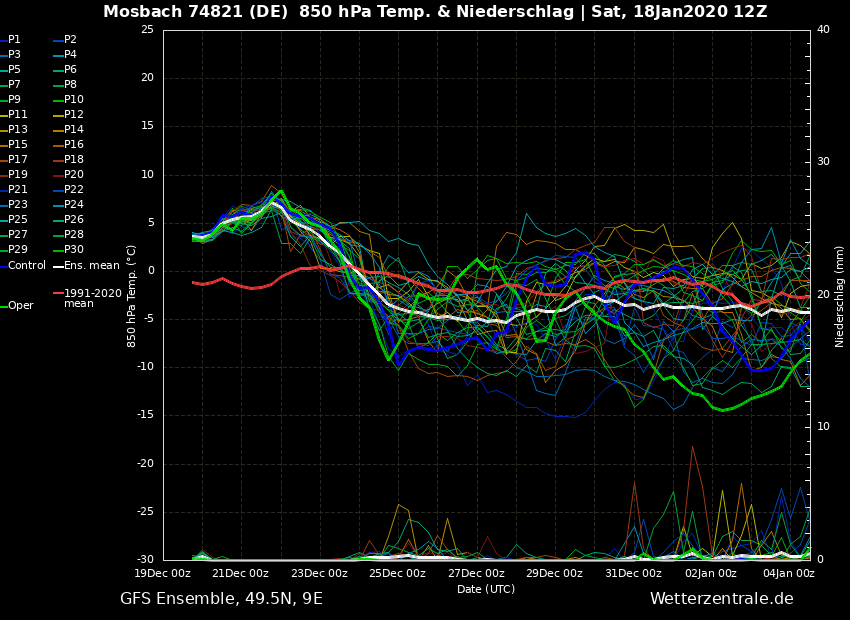Click the 25Dec 00z date tick
The image size is (850, 620).
click(x=397, y=574)
